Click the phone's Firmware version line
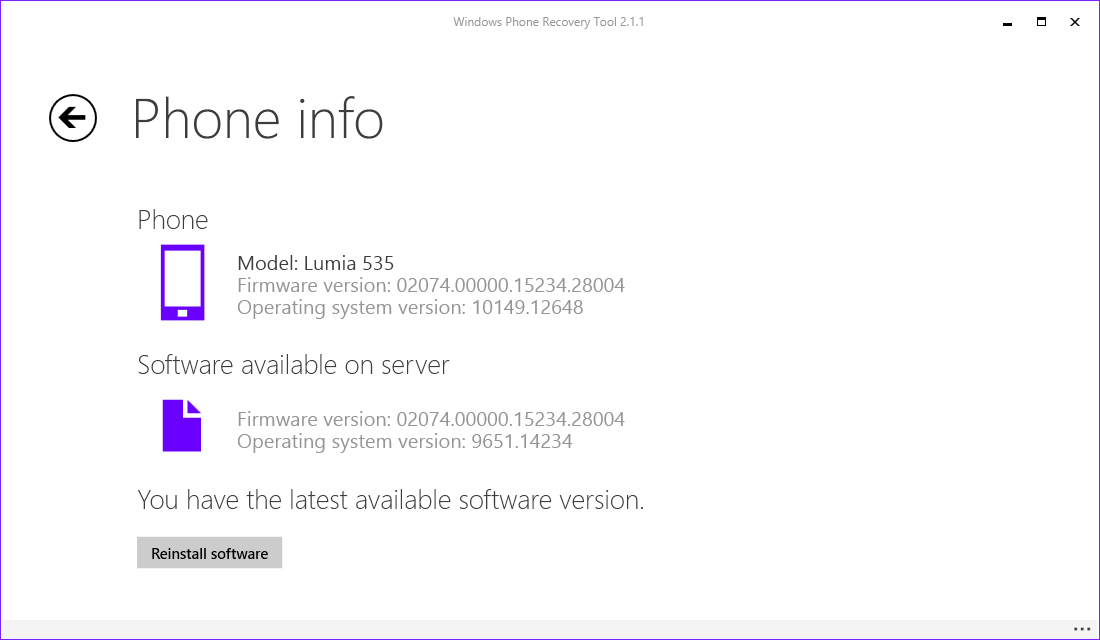 [x=430, y=285]
